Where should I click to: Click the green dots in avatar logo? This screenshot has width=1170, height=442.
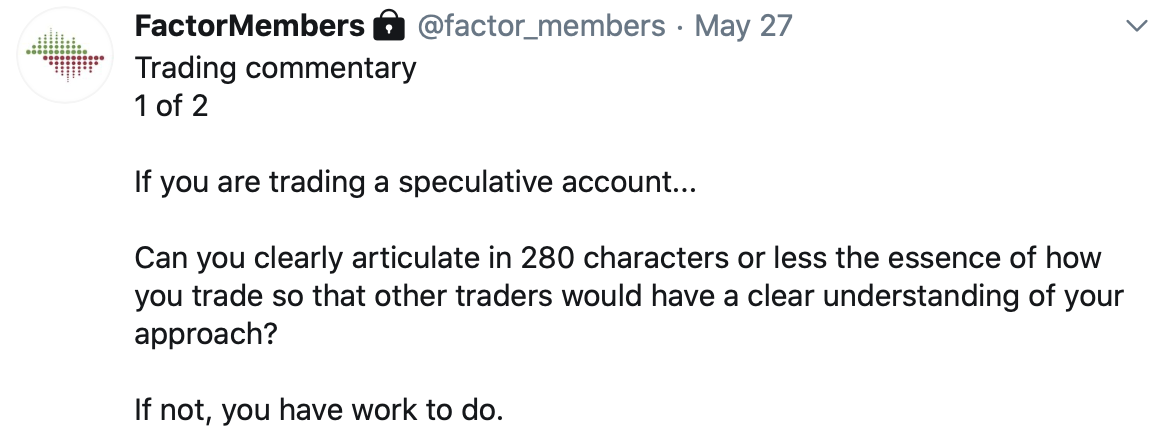[x=56, y=43]
